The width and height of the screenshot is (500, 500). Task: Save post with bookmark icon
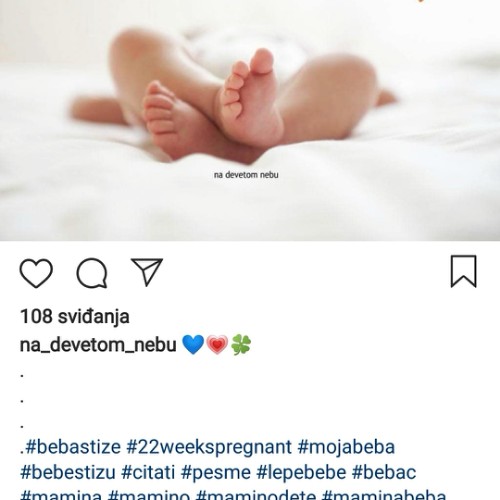point(464,271)
